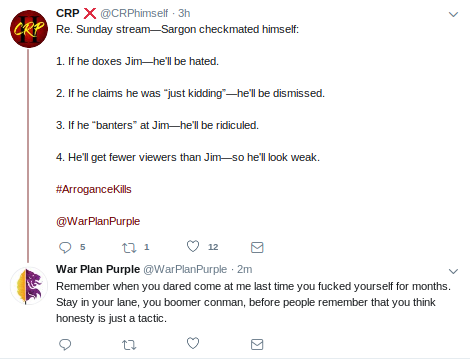The width and height of the screenshot is (470, 360).
Task: Open the options chevron on CRP's tweet
Action: pos(453,14)
